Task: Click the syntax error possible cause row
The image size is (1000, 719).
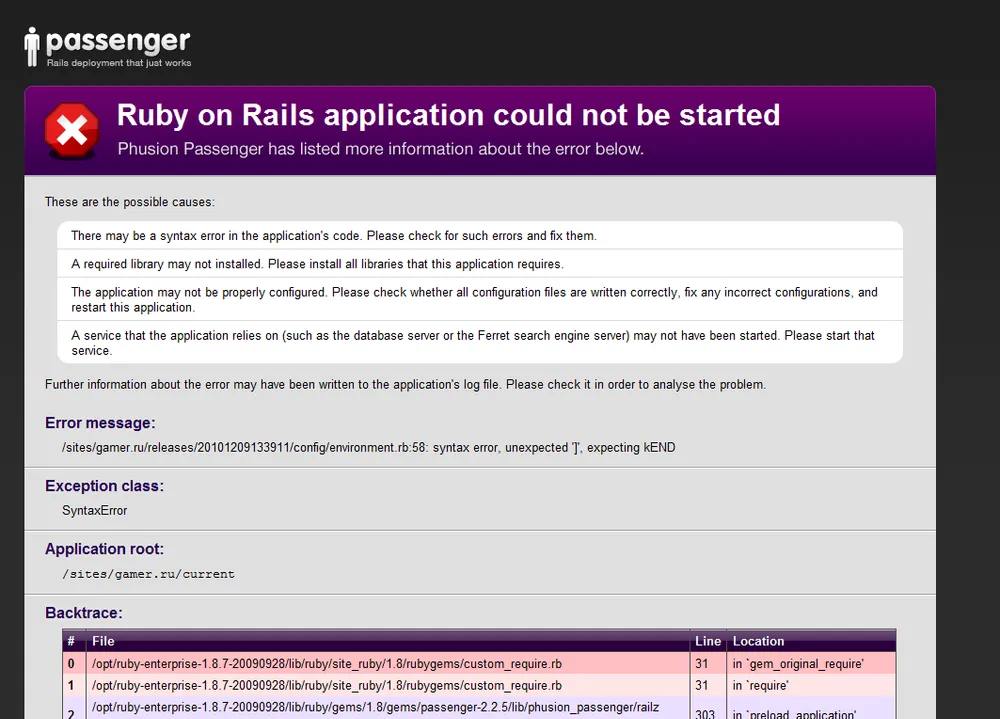Action: [x=480, y=235]
